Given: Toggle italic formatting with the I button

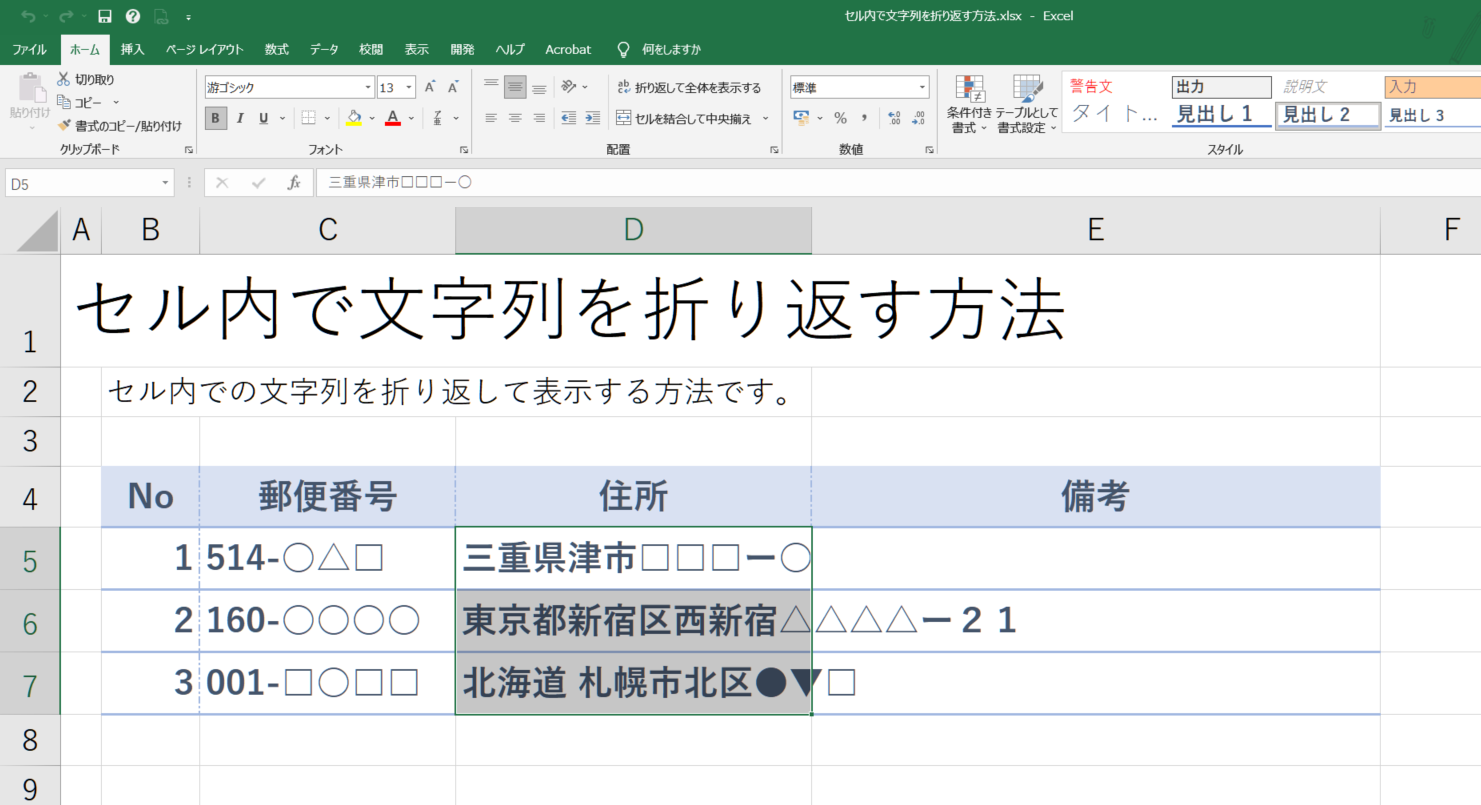Looking at the screenshot, I should click(x=240, y=118).
